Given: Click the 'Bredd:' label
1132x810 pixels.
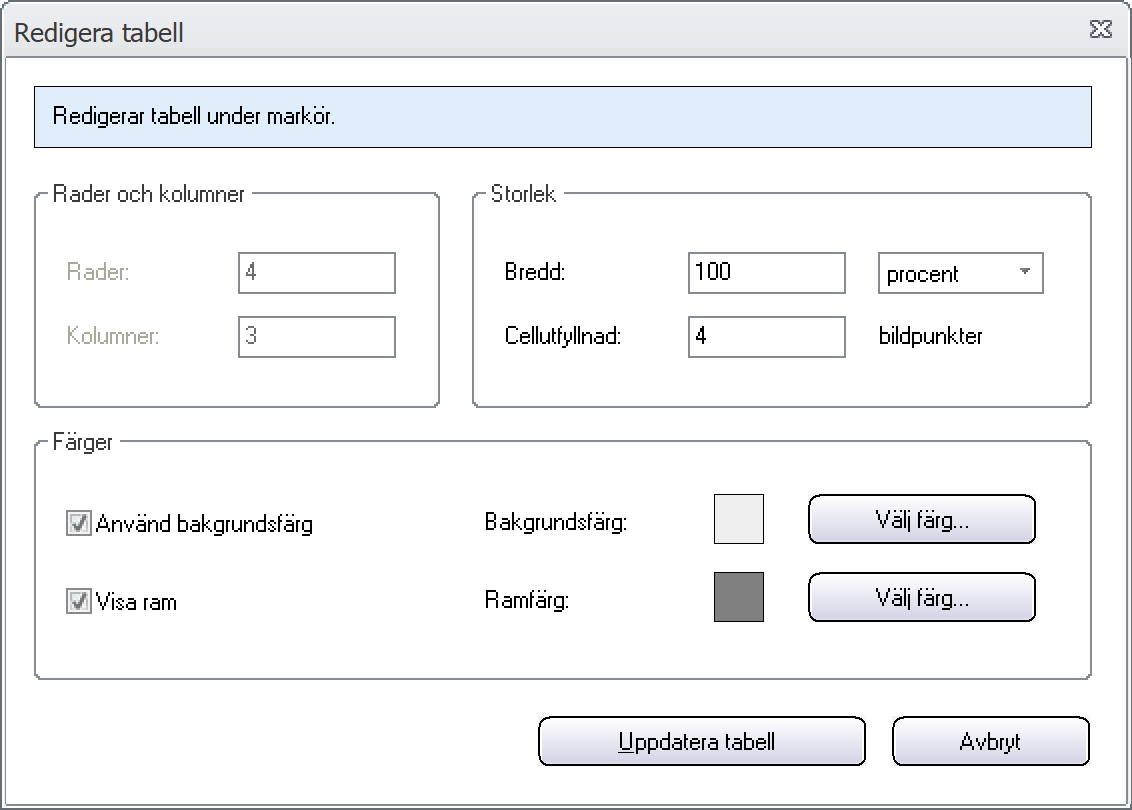Looking at the screenshot, I should (534, 272).
